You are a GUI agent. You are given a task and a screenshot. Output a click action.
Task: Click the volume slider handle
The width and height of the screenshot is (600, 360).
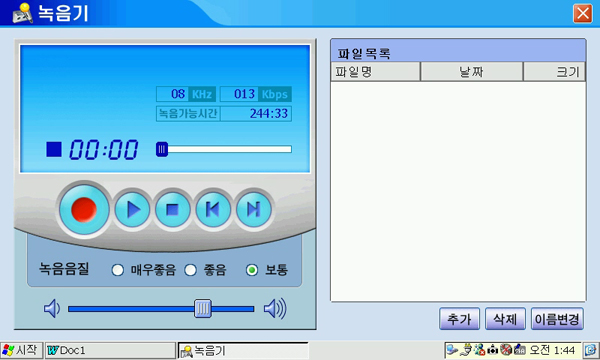point(203,308)
